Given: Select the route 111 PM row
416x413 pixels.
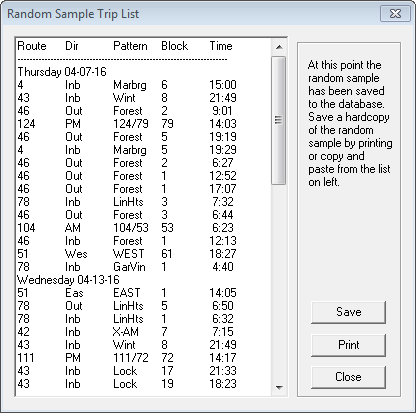Looking at the screenshot, I should tap(127, 358).
